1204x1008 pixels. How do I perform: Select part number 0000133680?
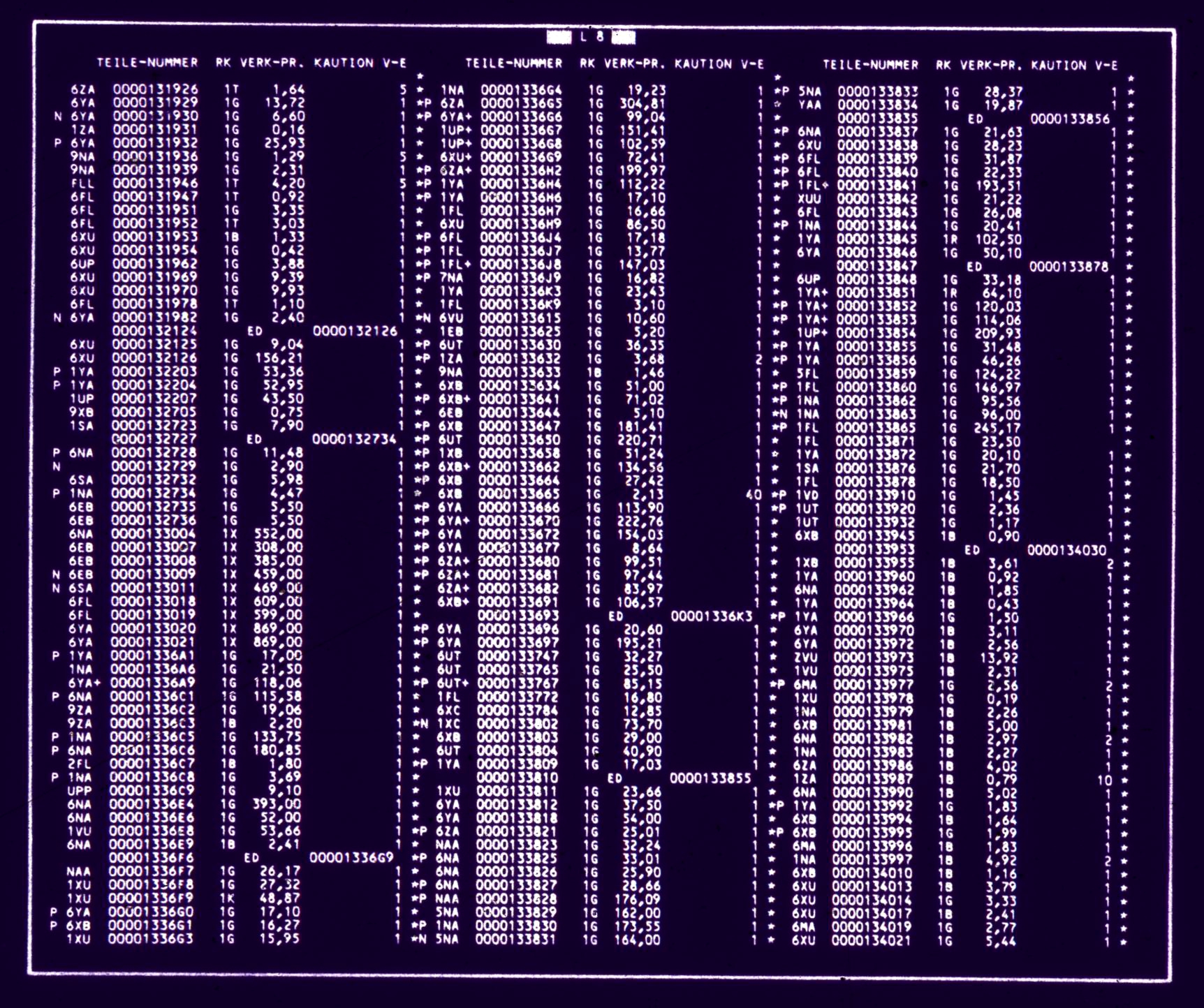point(519,561)
